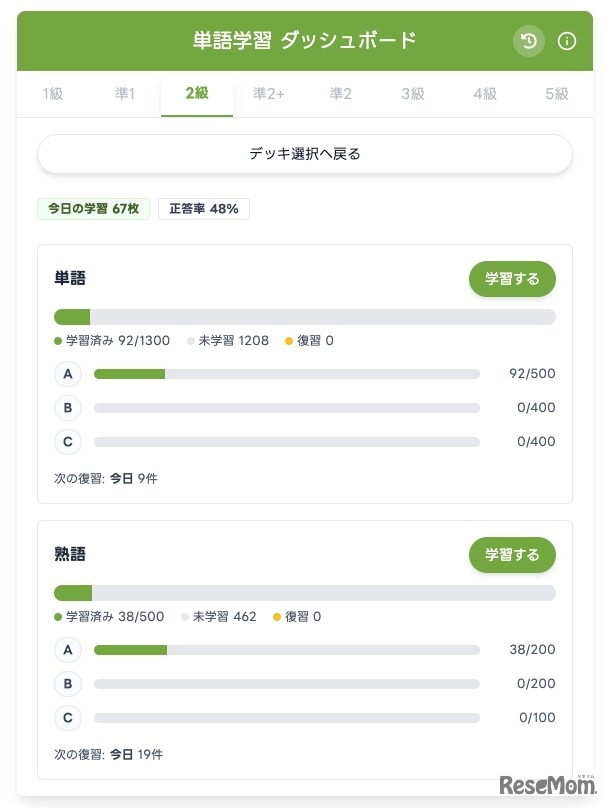The width and height of the screenshot is (610, 808).
Task: Start 学習する for 熟語 deck
Action: click(512, 554)
